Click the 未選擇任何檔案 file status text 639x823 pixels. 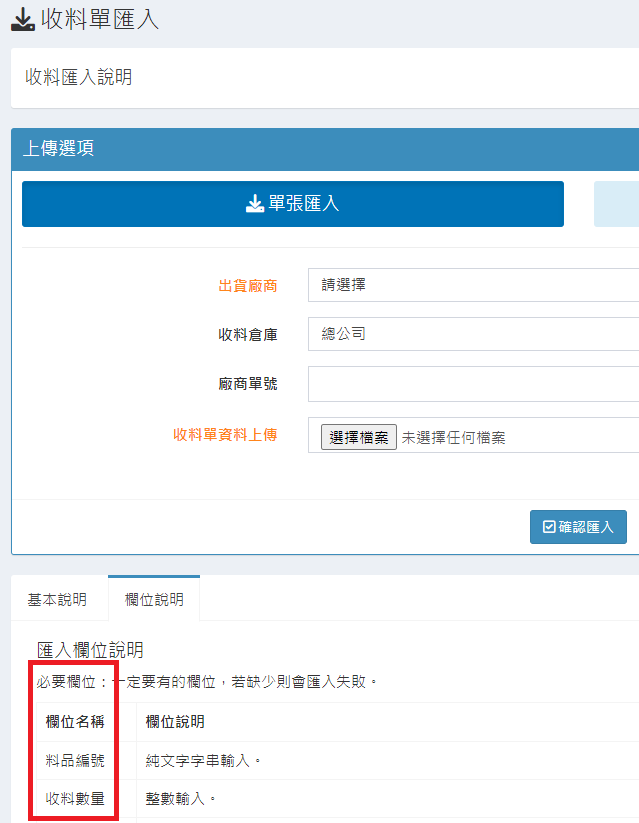(453, 437)
